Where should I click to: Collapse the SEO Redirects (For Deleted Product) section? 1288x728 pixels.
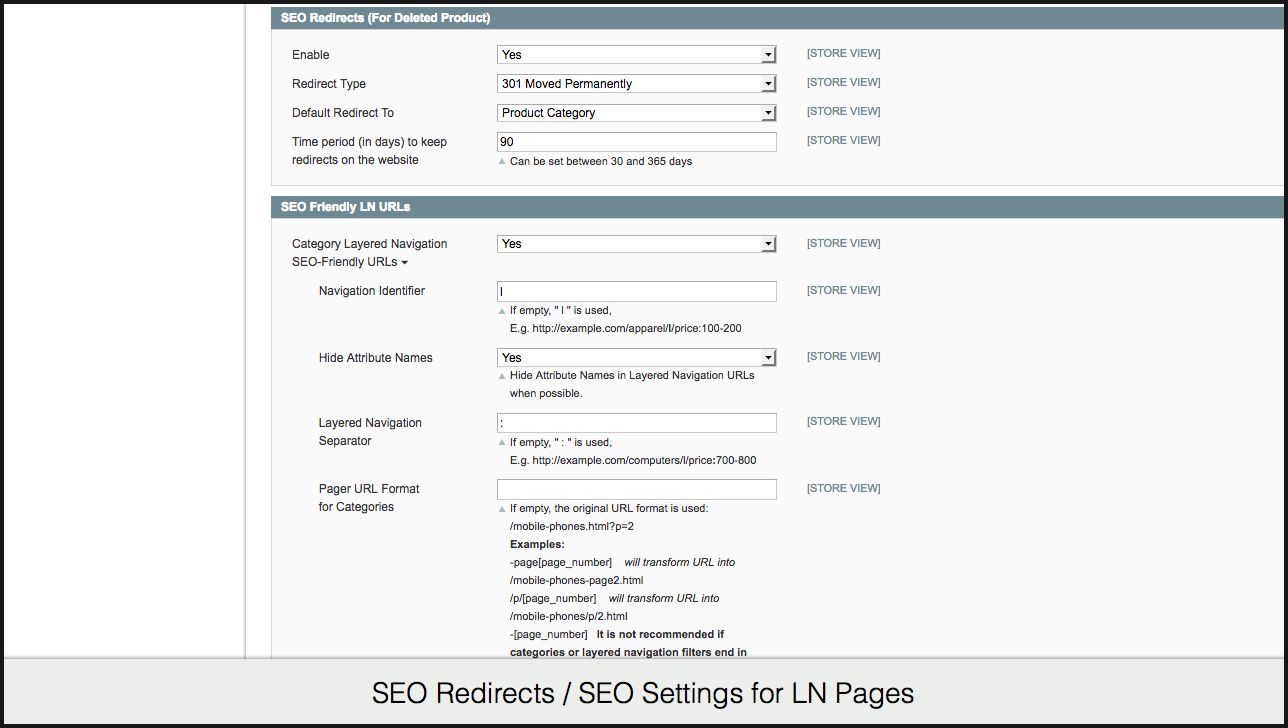click(385, 18)
